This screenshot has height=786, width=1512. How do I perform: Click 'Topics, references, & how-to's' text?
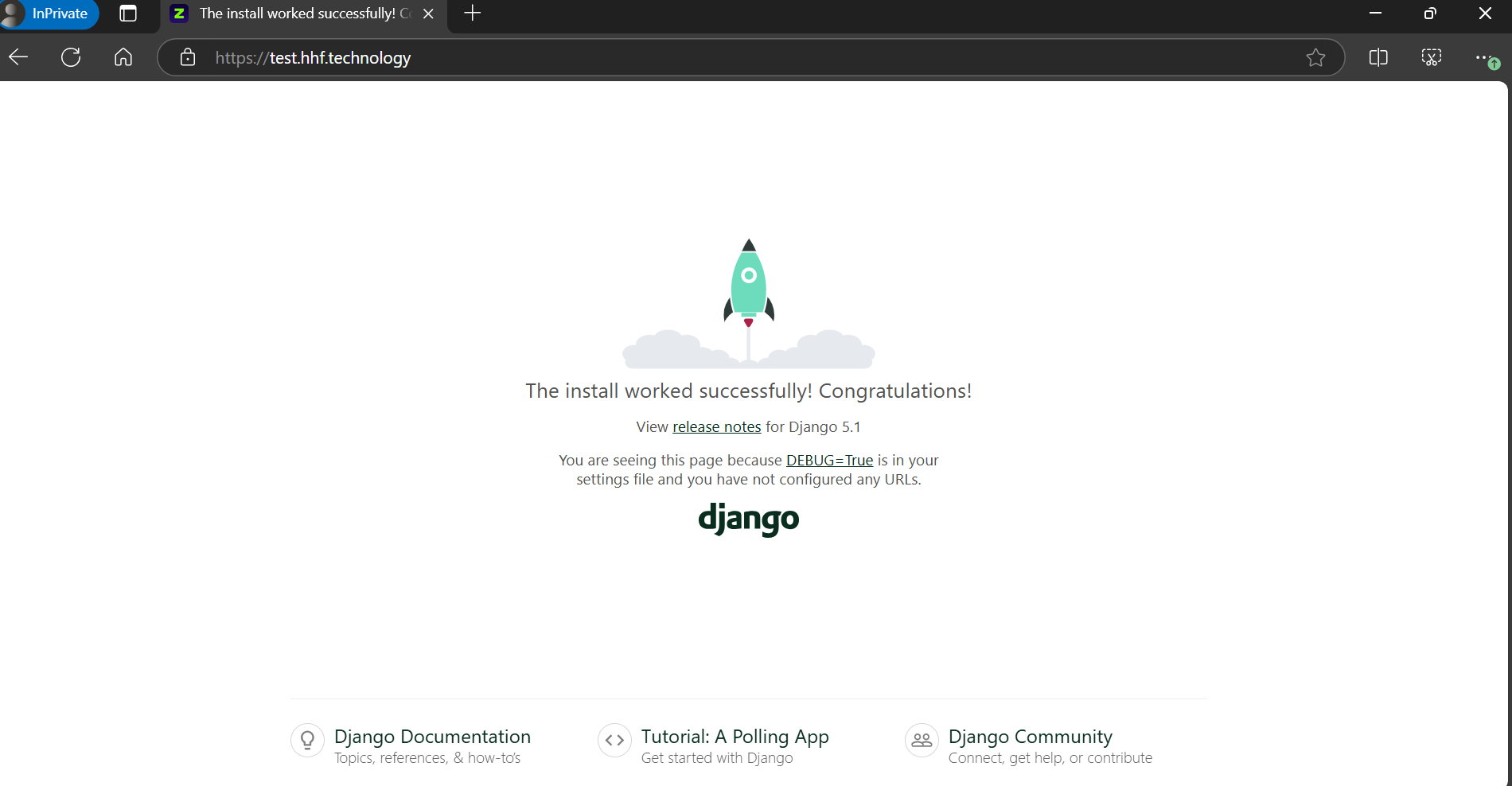click(427, 758)
